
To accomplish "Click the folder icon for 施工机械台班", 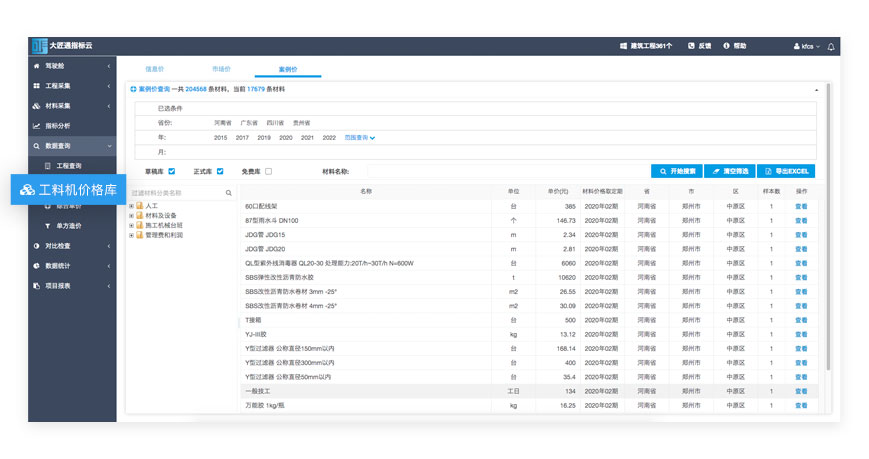I will pyautogui.click(x=140, y=225).
